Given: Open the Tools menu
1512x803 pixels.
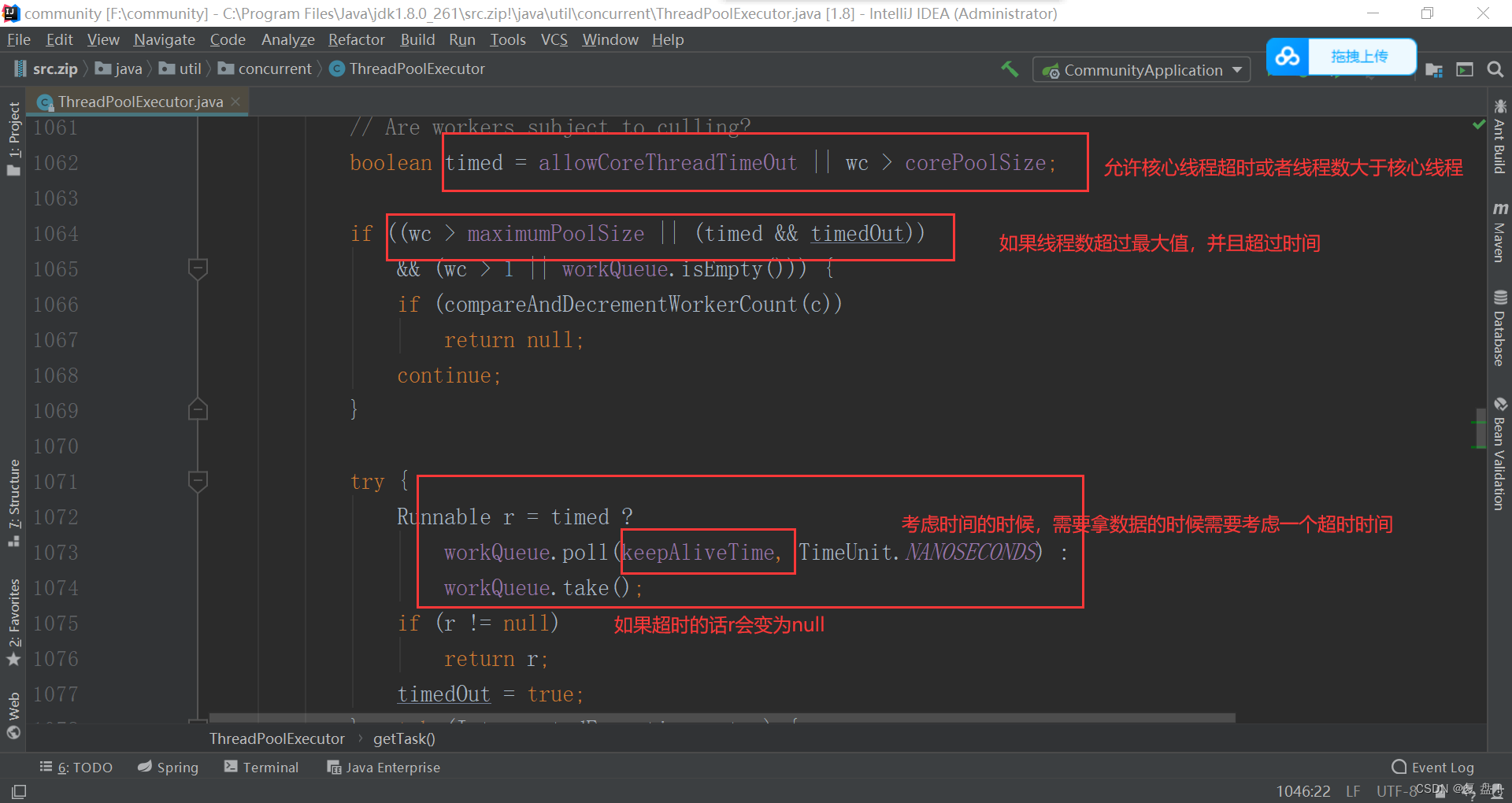Looking at the screenshot, I should click(x=508, y=40).
